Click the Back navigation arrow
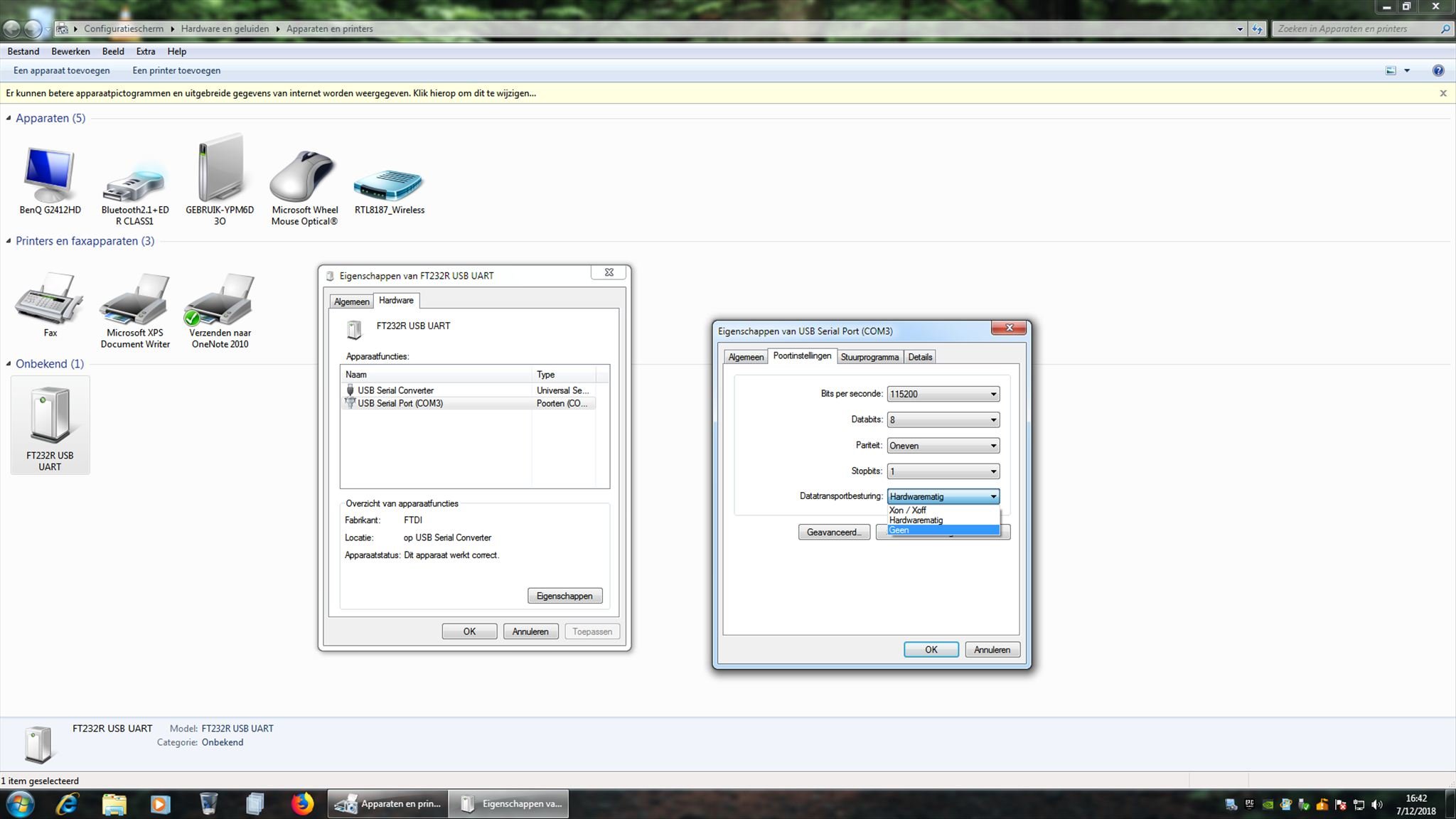The width and height of the screenshot is (1456, 819). click(11, 28)
